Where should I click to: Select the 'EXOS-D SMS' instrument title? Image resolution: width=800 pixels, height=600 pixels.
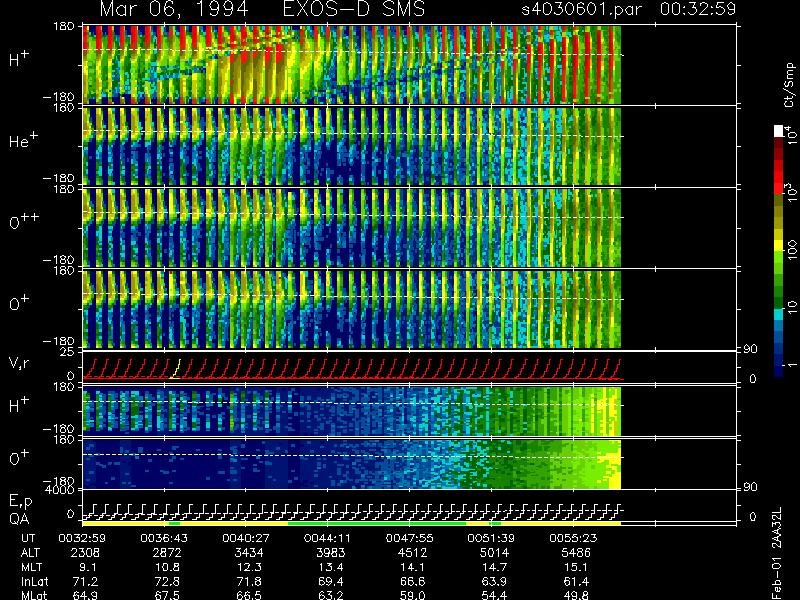click(353, 9)
